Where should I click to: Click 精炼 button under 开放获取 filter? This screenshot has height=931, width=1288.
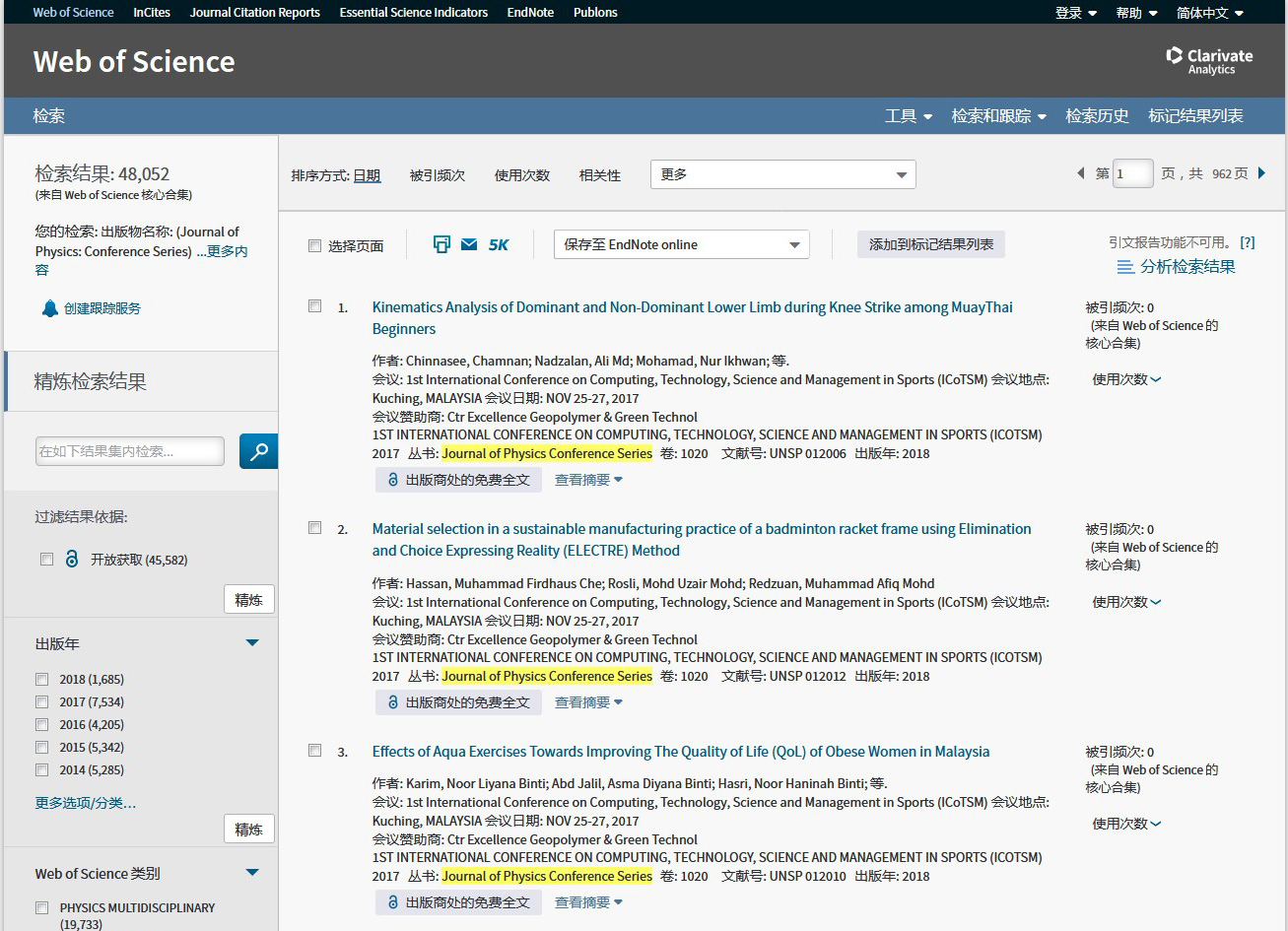coord(249,599)
